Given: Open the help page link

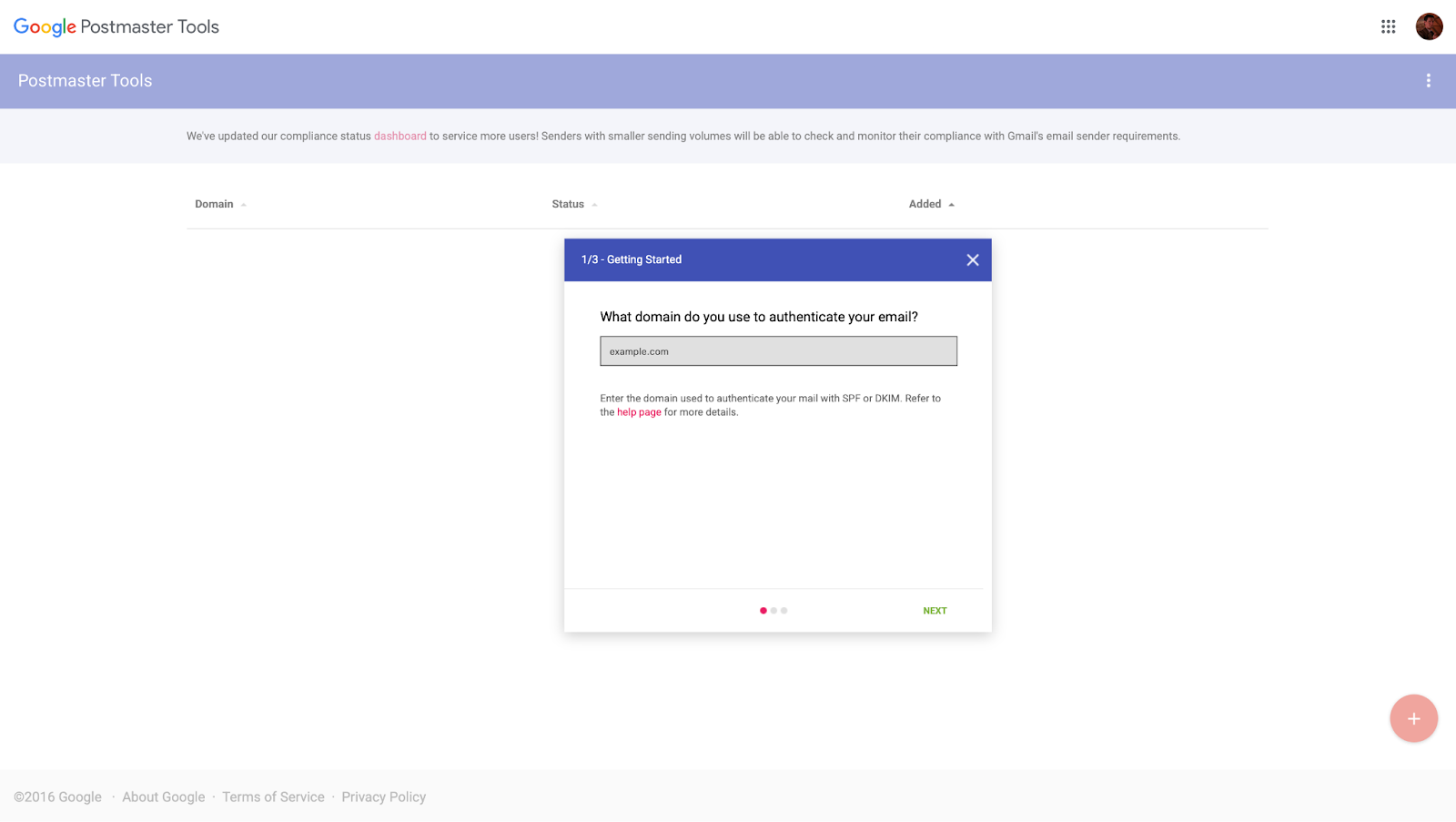Looking at the screenshot, I should pos(639,412).
